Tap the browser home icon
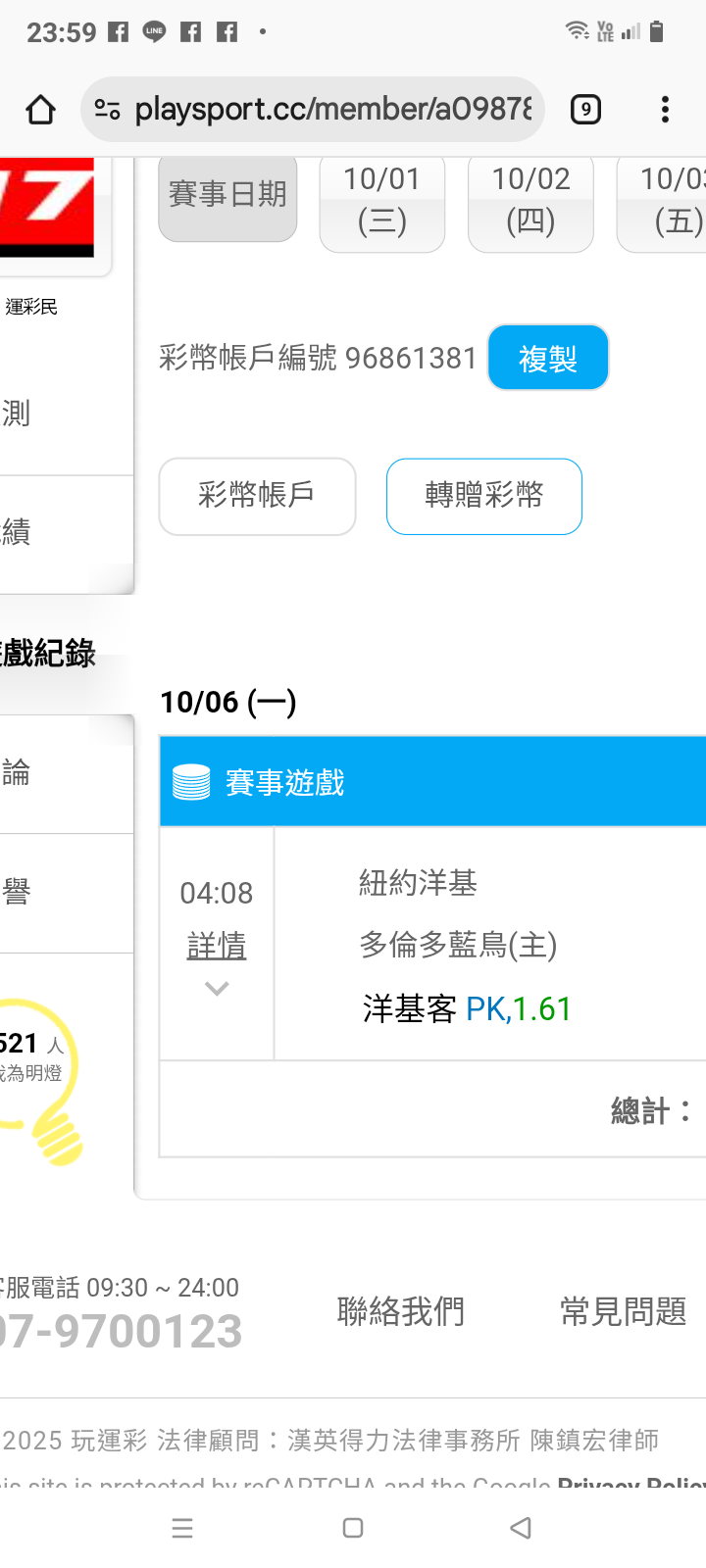Image resolution: width=706 pixels, height=1568 pixels. [x=40, y=110]
